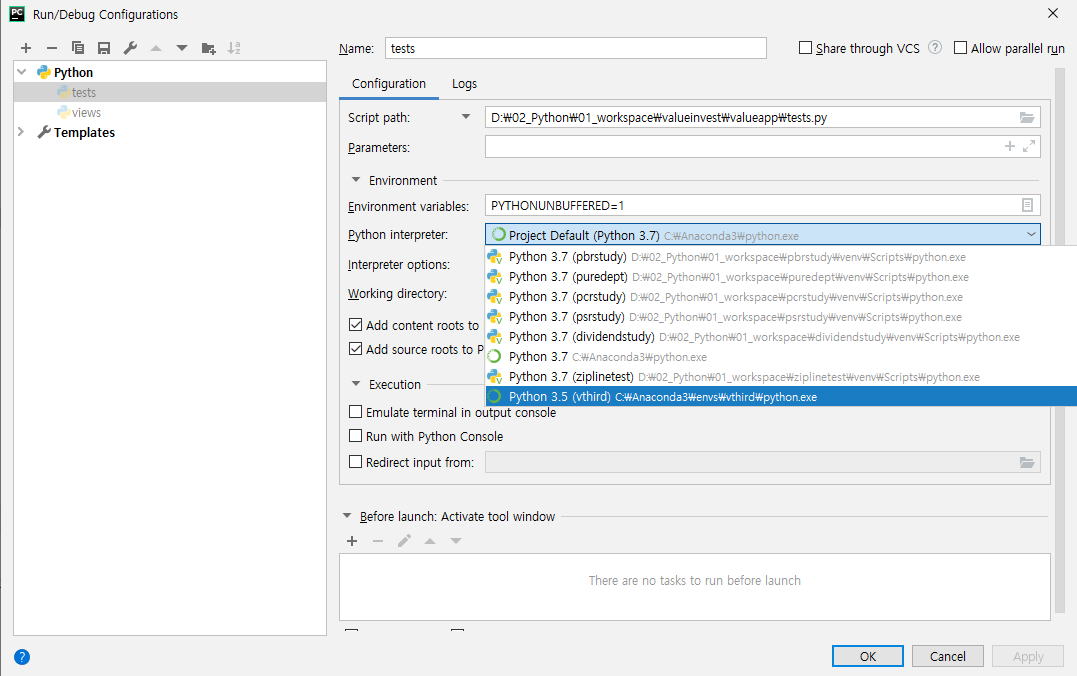Choose Python 3.5 (vthird) interpreter
This screenshot has width=1077, height=676.
coord(781,396)
